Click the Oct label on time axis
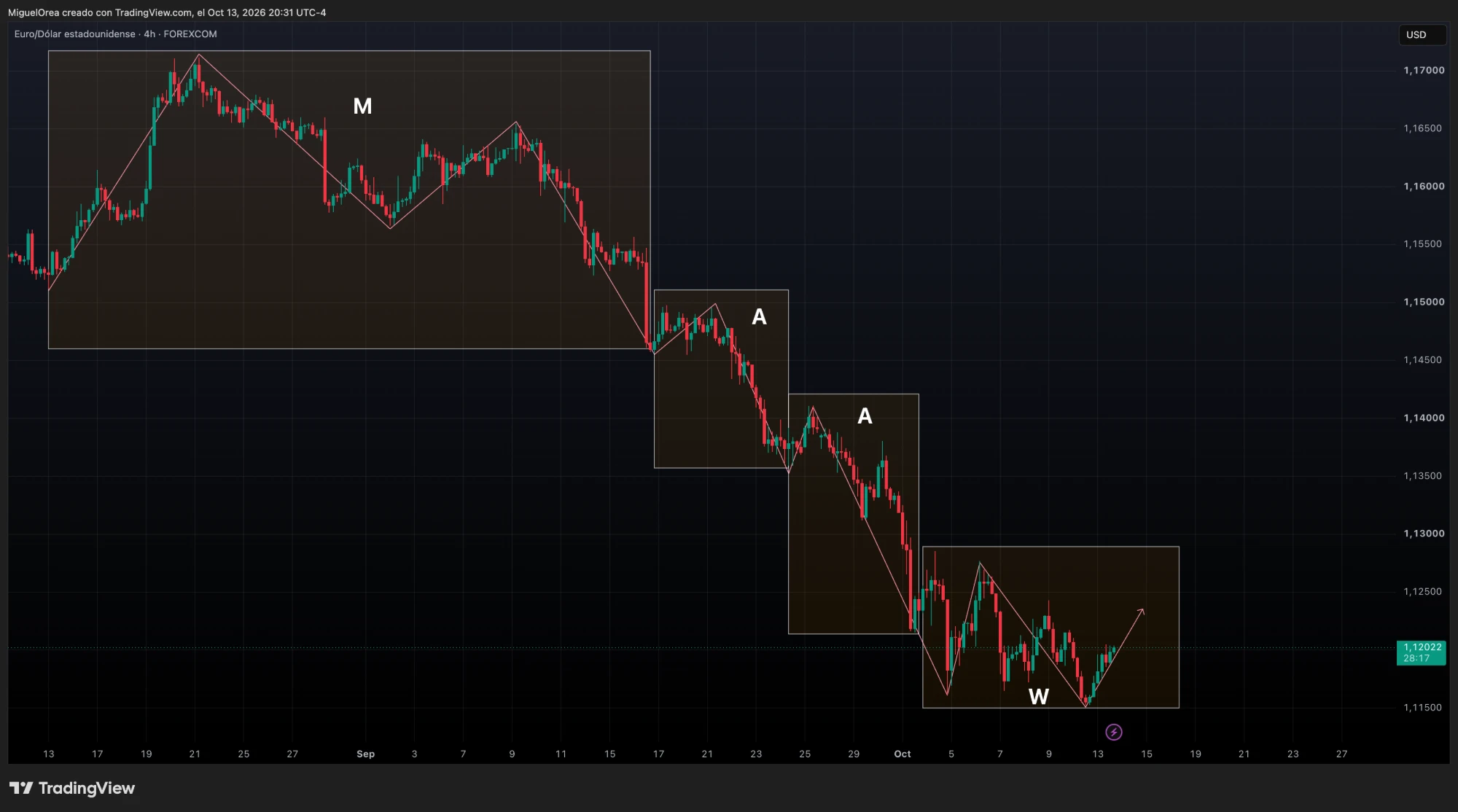 pyautogui.click(x=903, y=754)
